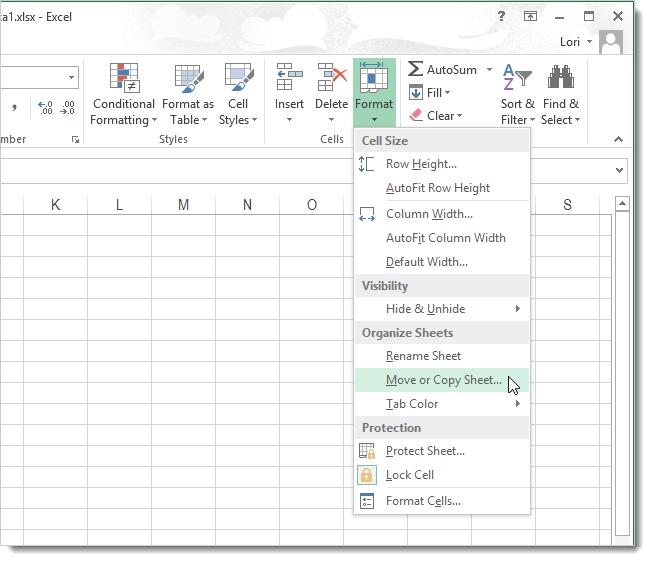Expand Delete dropdown arrow
The width and height of the screenshot is (650, 561).
[x=331, y=120]
